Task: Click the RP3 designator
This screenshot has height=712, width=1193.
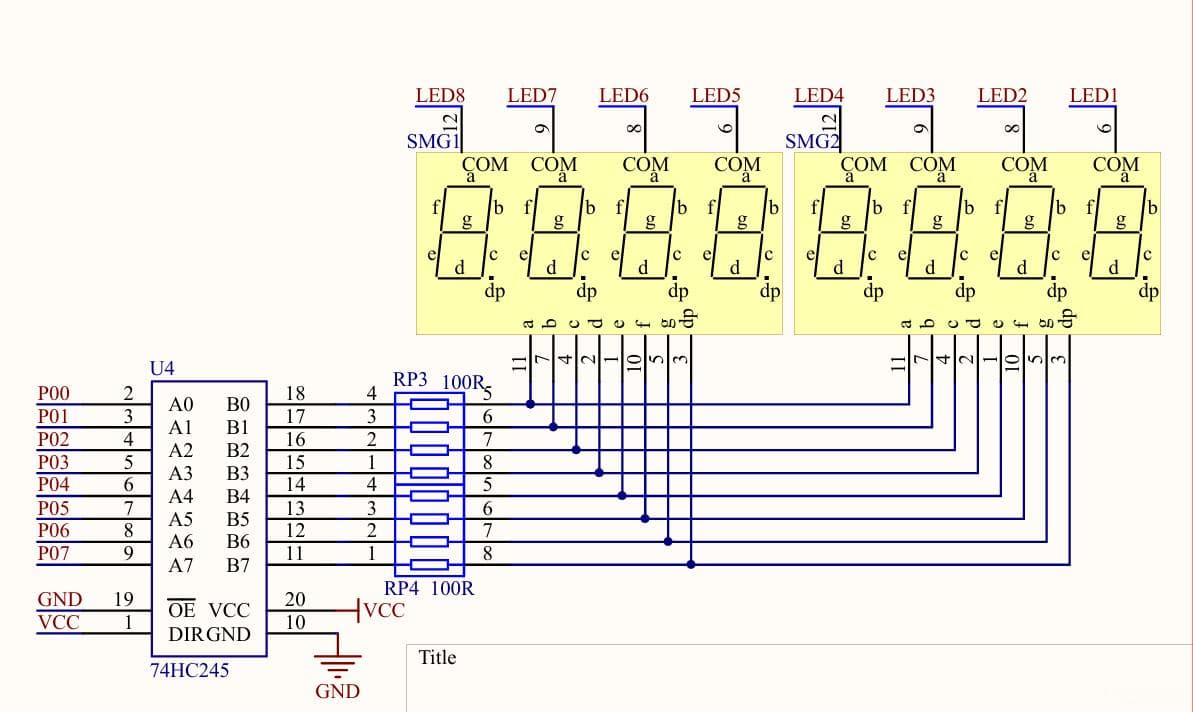Action: tap(410, 380)
